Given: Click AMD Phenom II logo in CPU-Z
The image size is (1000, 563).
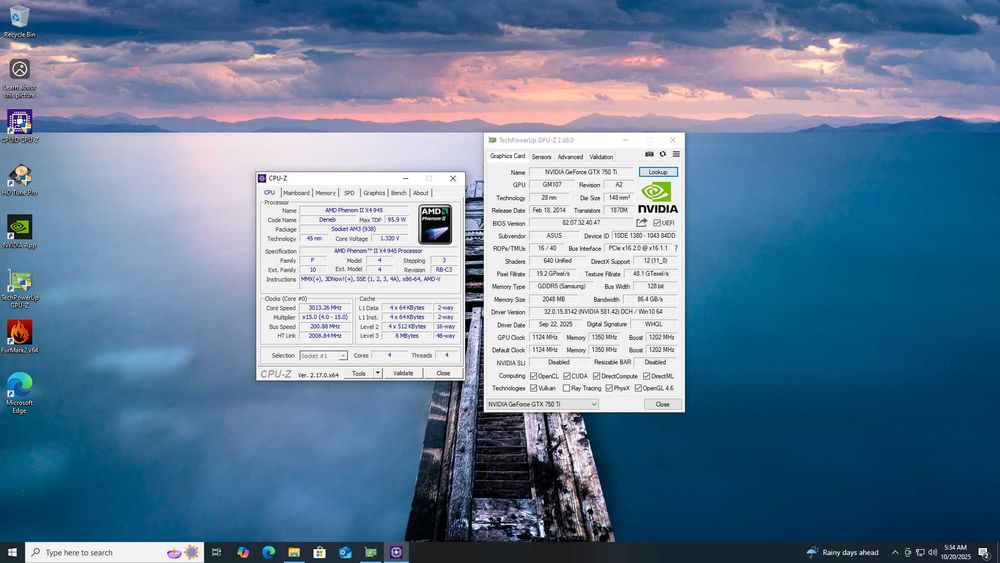Looking at the screenshot, I should pyautogui.click(x=435, y=224).
